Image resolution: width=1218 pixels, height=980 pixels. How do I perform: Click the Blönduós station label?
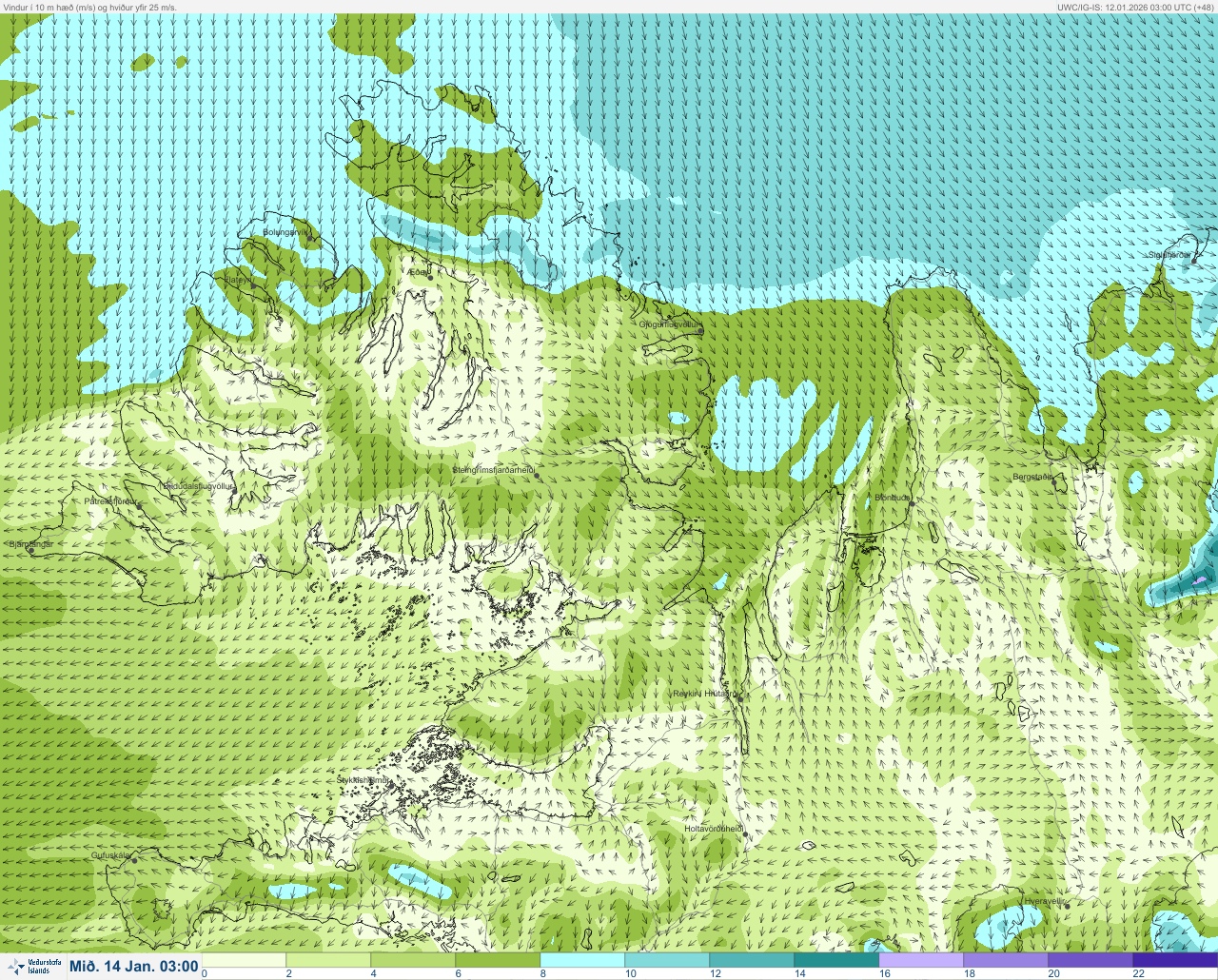[x=893, y=498]
